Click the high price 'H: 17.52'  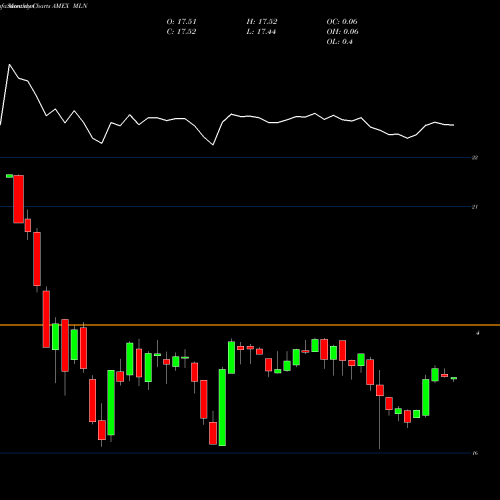point(262,22)
